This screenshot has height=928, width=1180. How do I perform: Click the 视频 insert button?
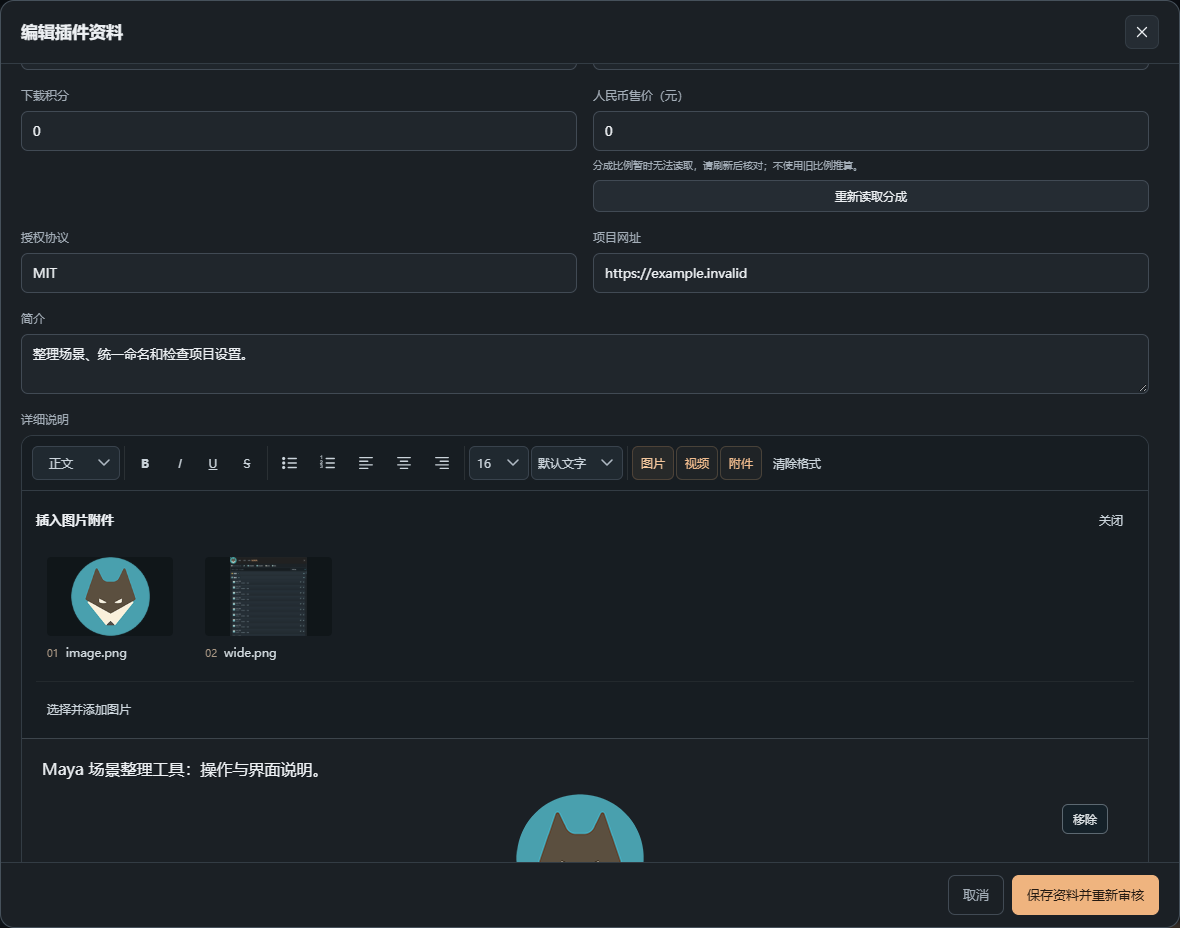click(x=697, y=463)
